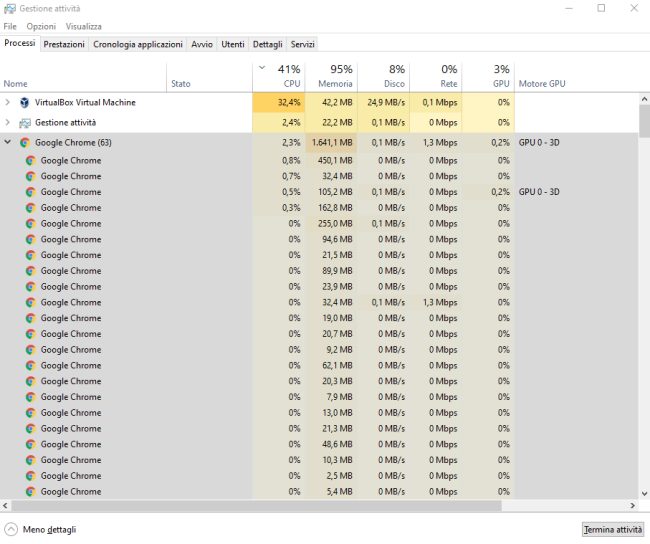The height and width of the screenshot is (544, 650).
Task: Click the vertical scrollbar up arrow
Action: 644,99
